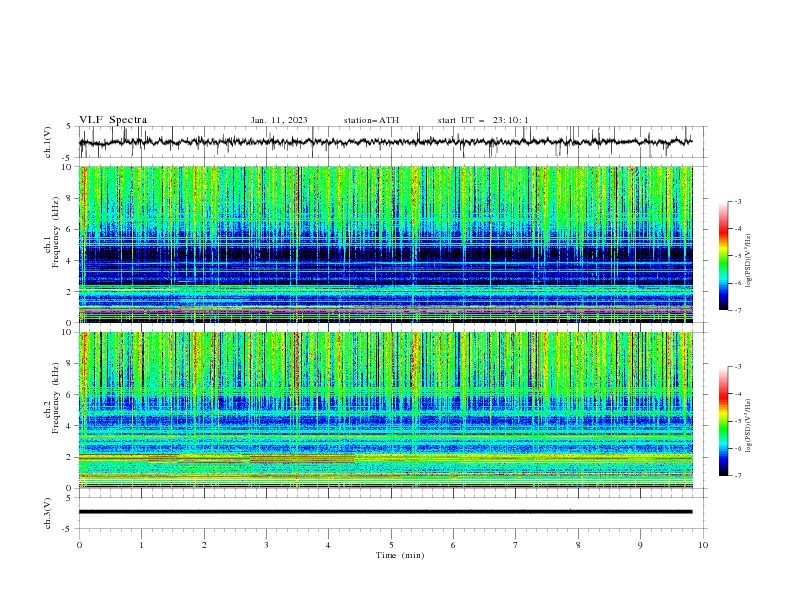792x612 pixels.
Task: Click the "Time (min)" axis label
Action: pyautogui.click(x=400, y=555)
